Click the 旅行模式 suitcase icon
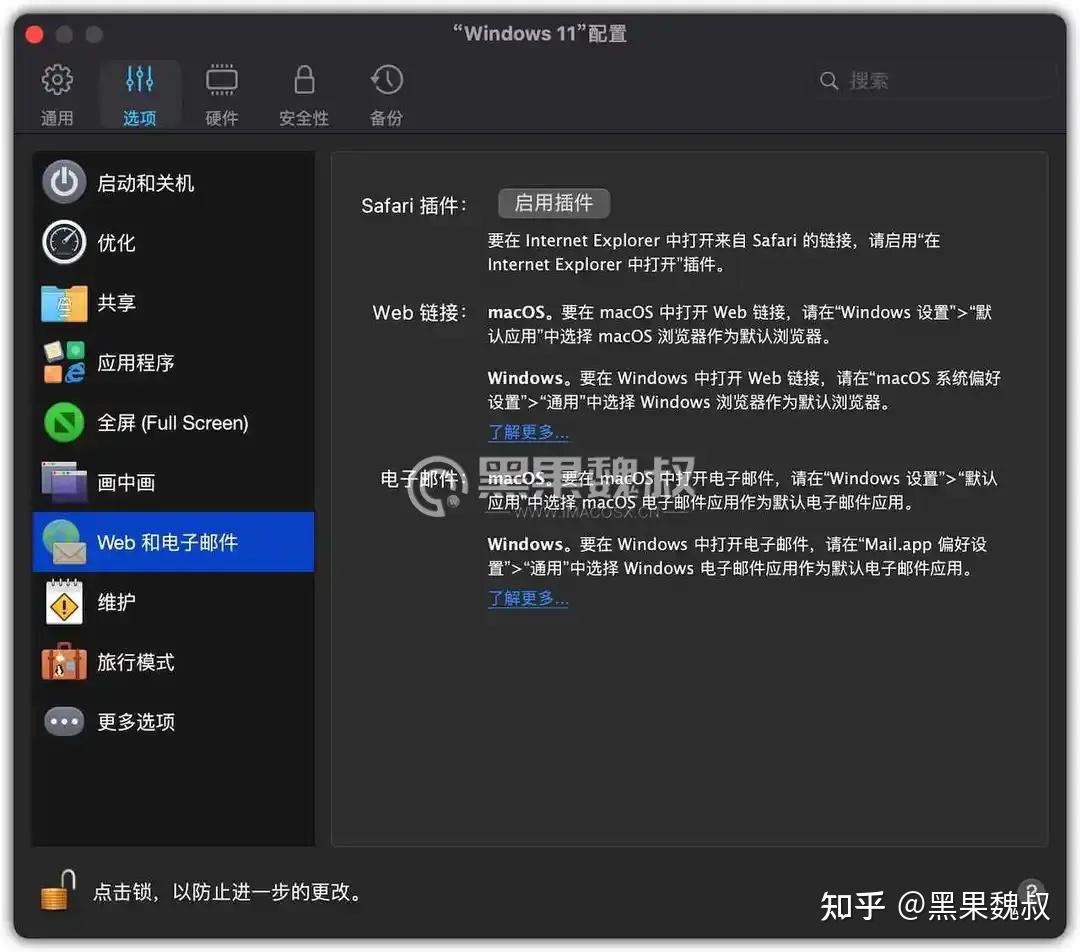This screenshot has height=952, width=1080. (x=64, y=662)
